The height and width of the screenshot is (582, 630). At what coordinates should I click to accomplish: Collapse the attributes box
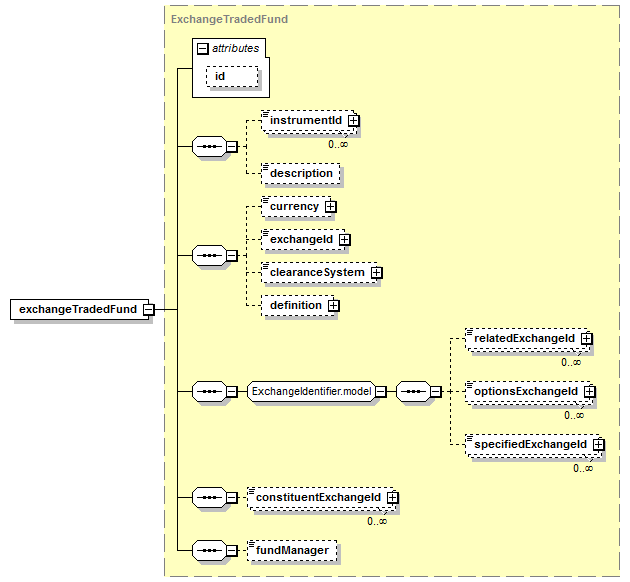click(x=203, y=48)
